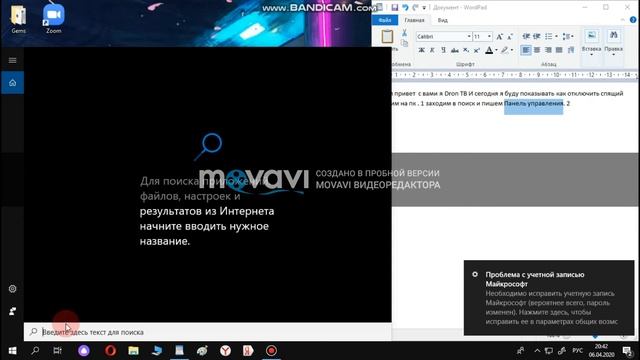Increase paragraph indent
This screenshot has height=360, width=640.
[537, 36]
